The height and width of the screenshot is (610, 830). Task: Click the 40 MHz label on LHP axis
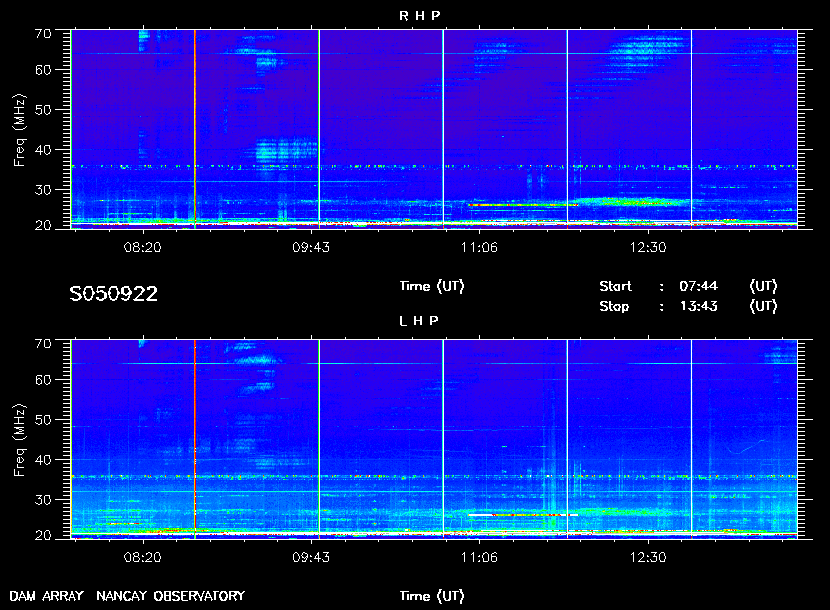[43, 460]
